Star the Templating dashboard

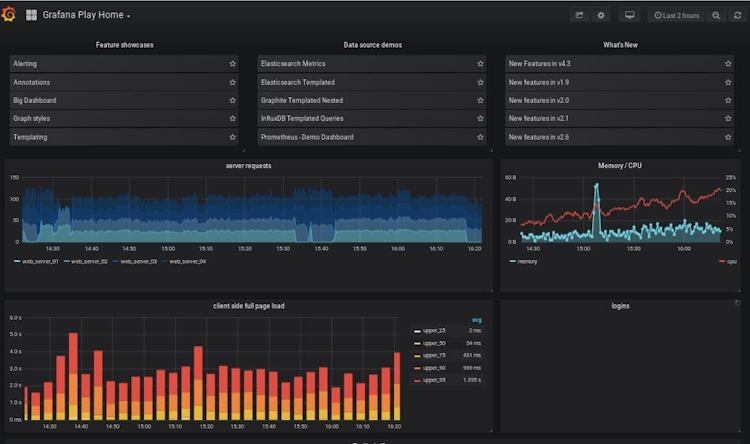(232, 137)
